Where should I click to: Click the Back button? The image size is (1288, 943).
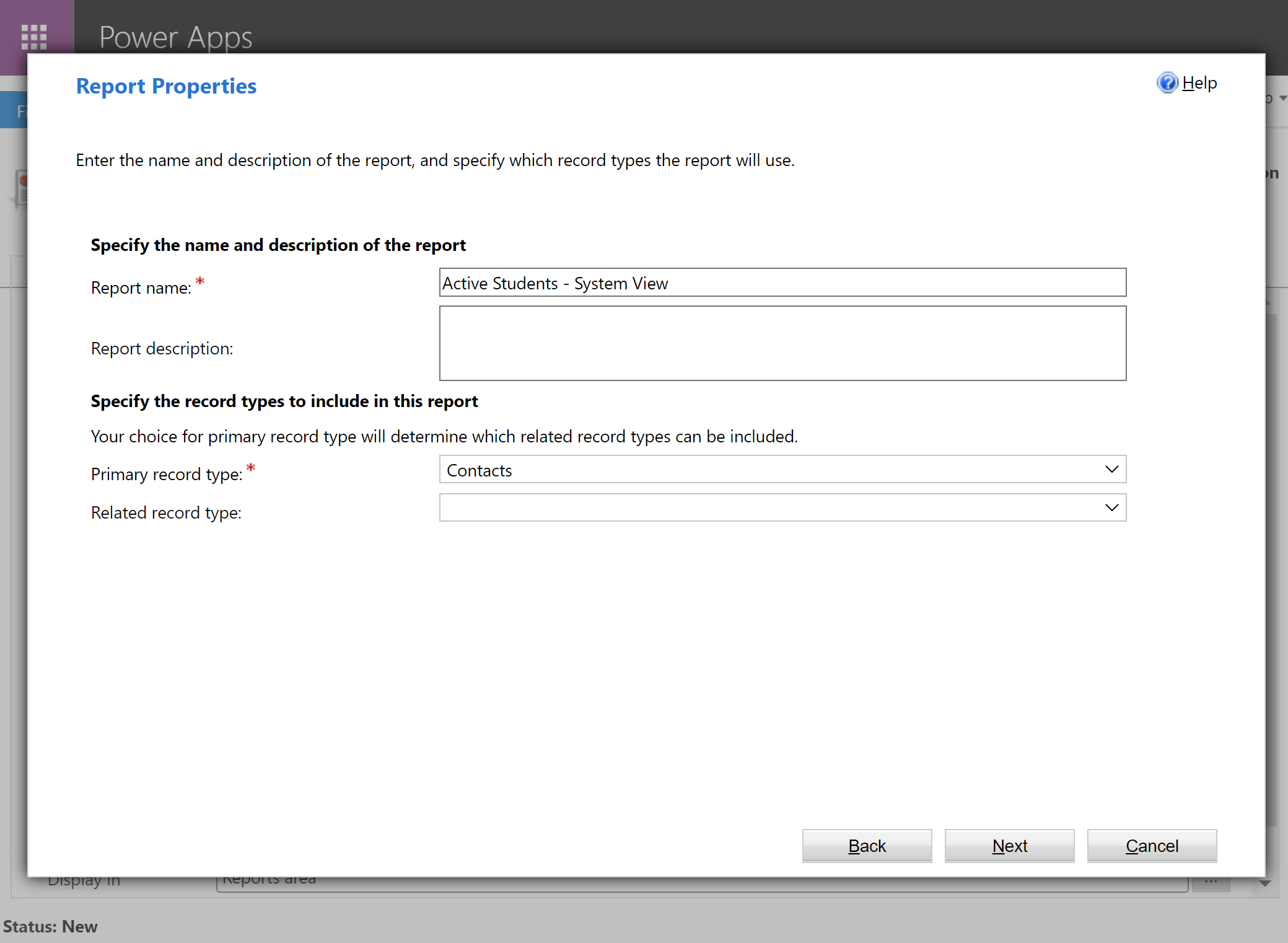coord(867,846)
